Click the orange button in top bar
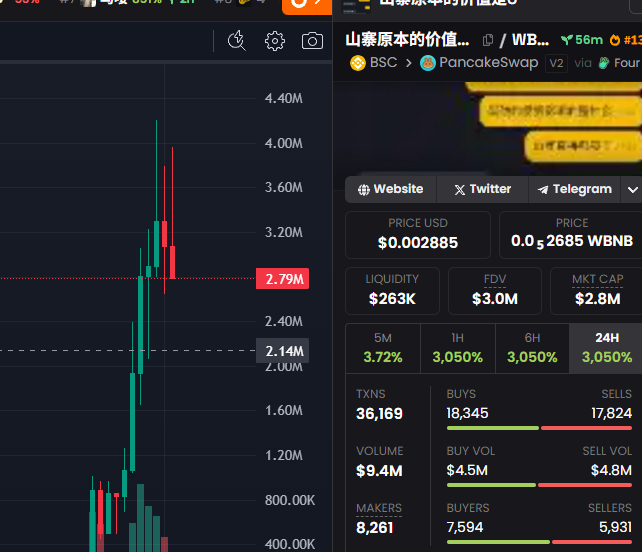Image resolution: width=642 pixels, height=552 pixels. 307,6
